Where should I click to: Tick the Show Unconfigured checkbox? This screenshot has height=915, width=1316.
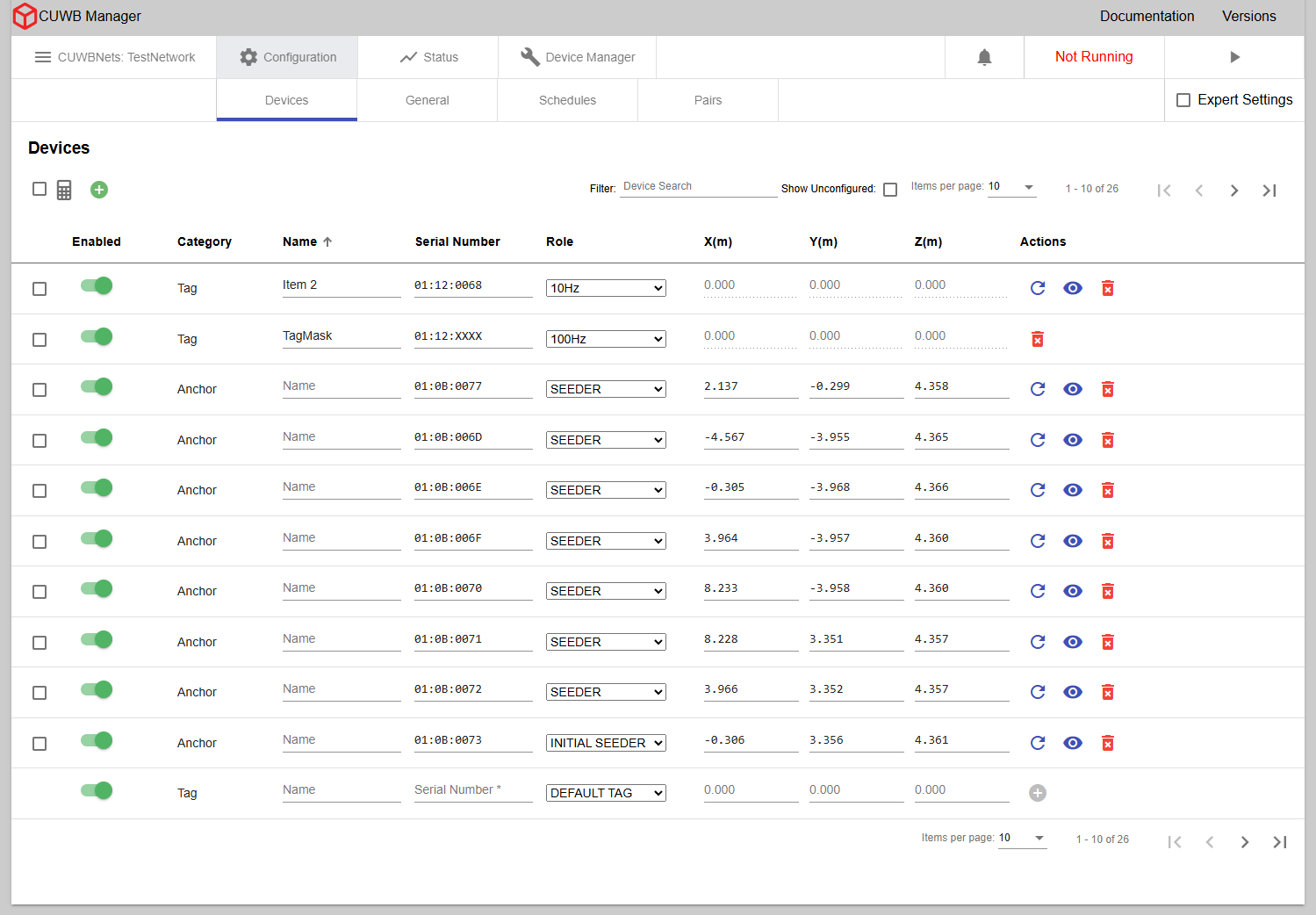[890, 190]
